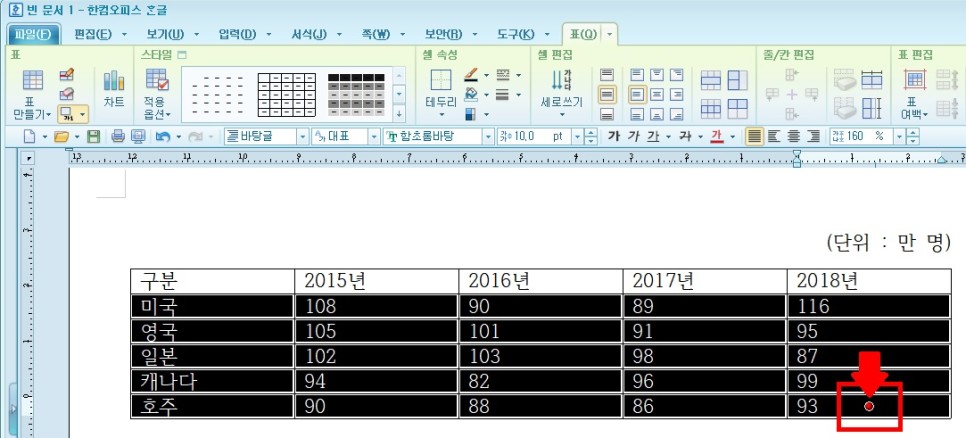Toggle italic 가 formatting
Image resolution: width=966 pixels, height=438 pixels.
[633, 137]
